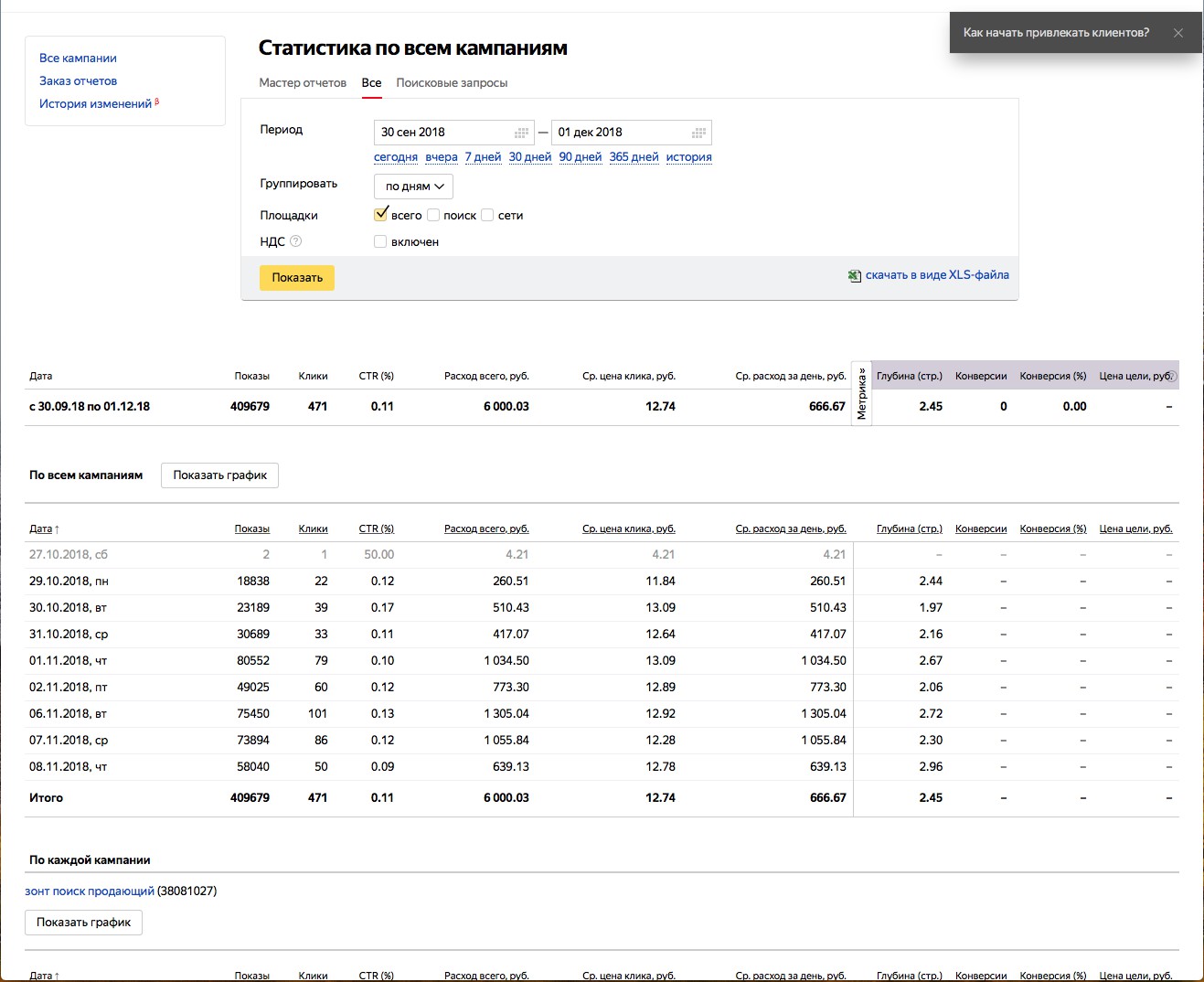Open the Поисковые запросы tab

452,83
